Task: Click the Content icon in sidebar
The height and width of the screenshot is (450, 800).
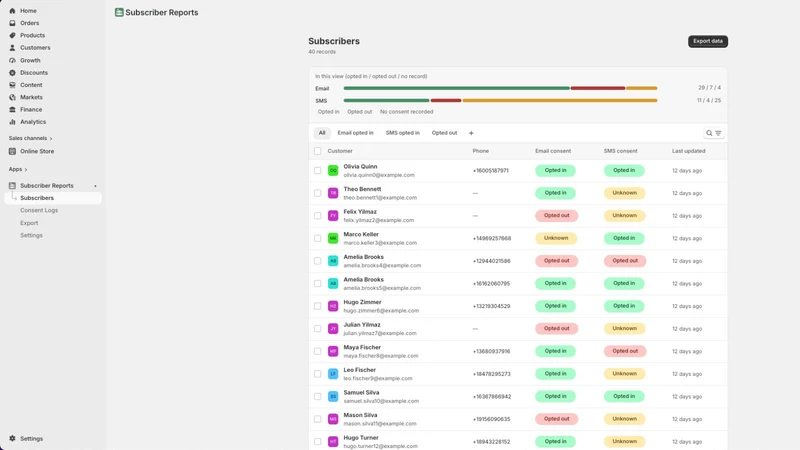Action: pyautogui.click(x=12, y=85)
